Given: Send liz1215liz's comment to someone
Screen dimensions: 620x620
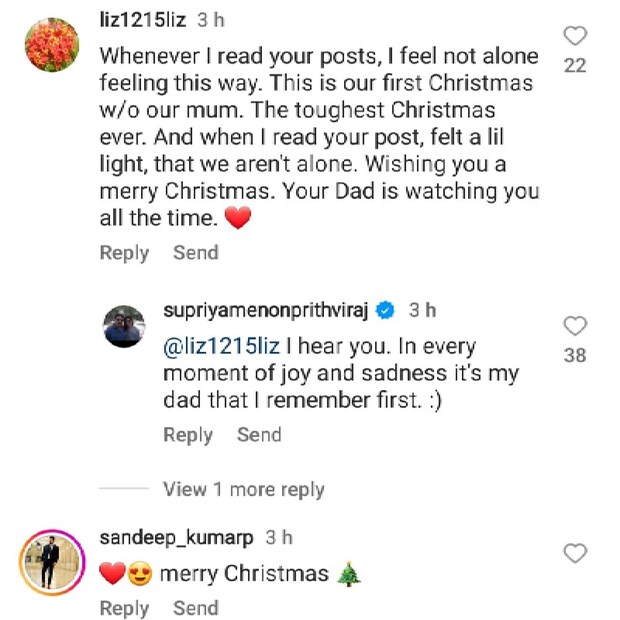Looking at the screenshot, I should pyautogui.click(x=196, y=253).
